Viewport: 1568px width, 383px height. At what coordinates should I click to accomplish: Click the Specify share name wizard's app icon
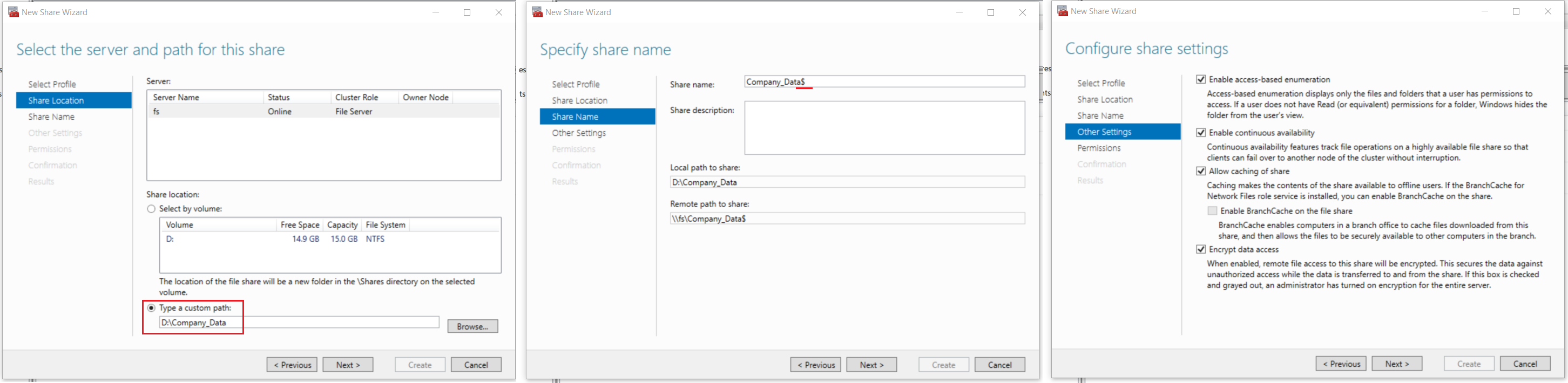pyautogui.click(x=537, y=12)
